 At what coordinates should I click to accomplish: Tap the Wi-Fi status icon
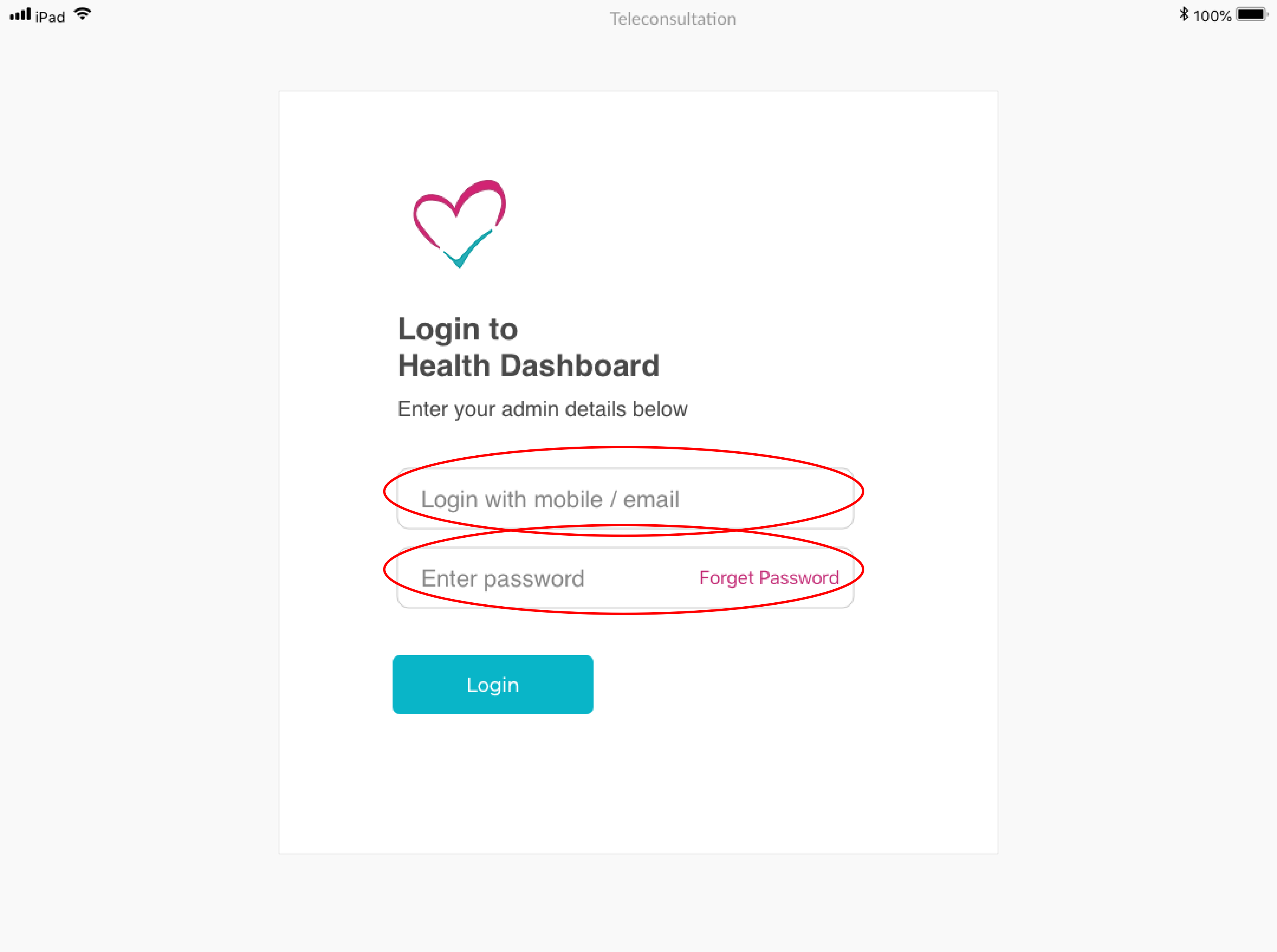pos(83,15)
